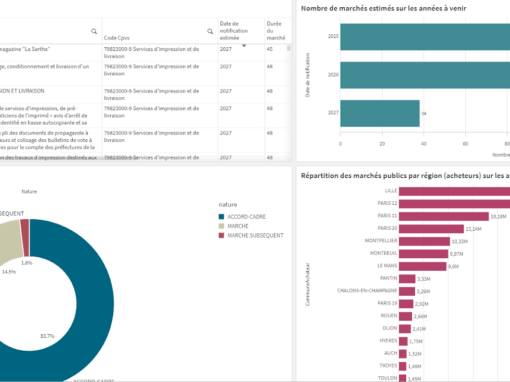Click the Nature label above the donut chart
This screenshot has height=382, width=510.
[29, 191]
